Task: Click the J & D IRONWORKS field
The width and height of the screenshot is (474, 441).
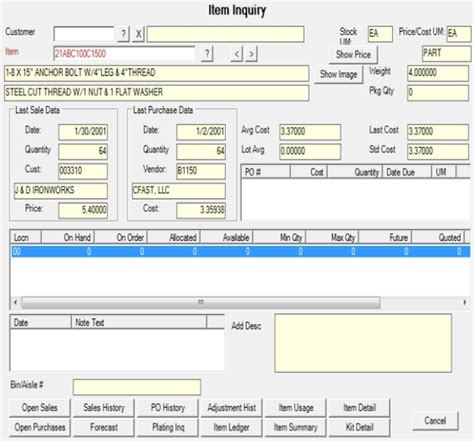Action: pos(61,191)
